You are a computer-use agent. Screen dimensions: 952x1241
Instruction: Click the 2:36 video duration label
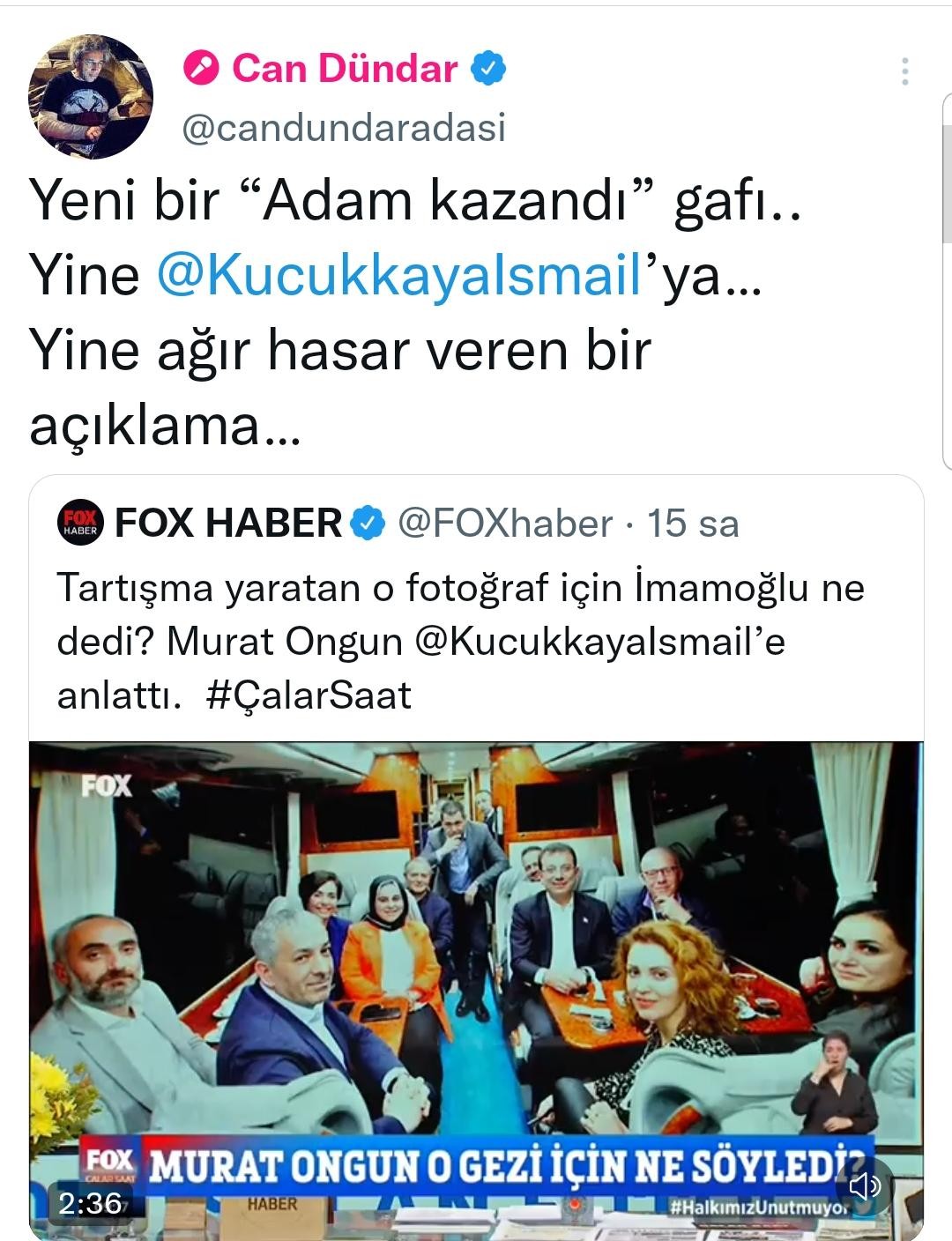90,1203
